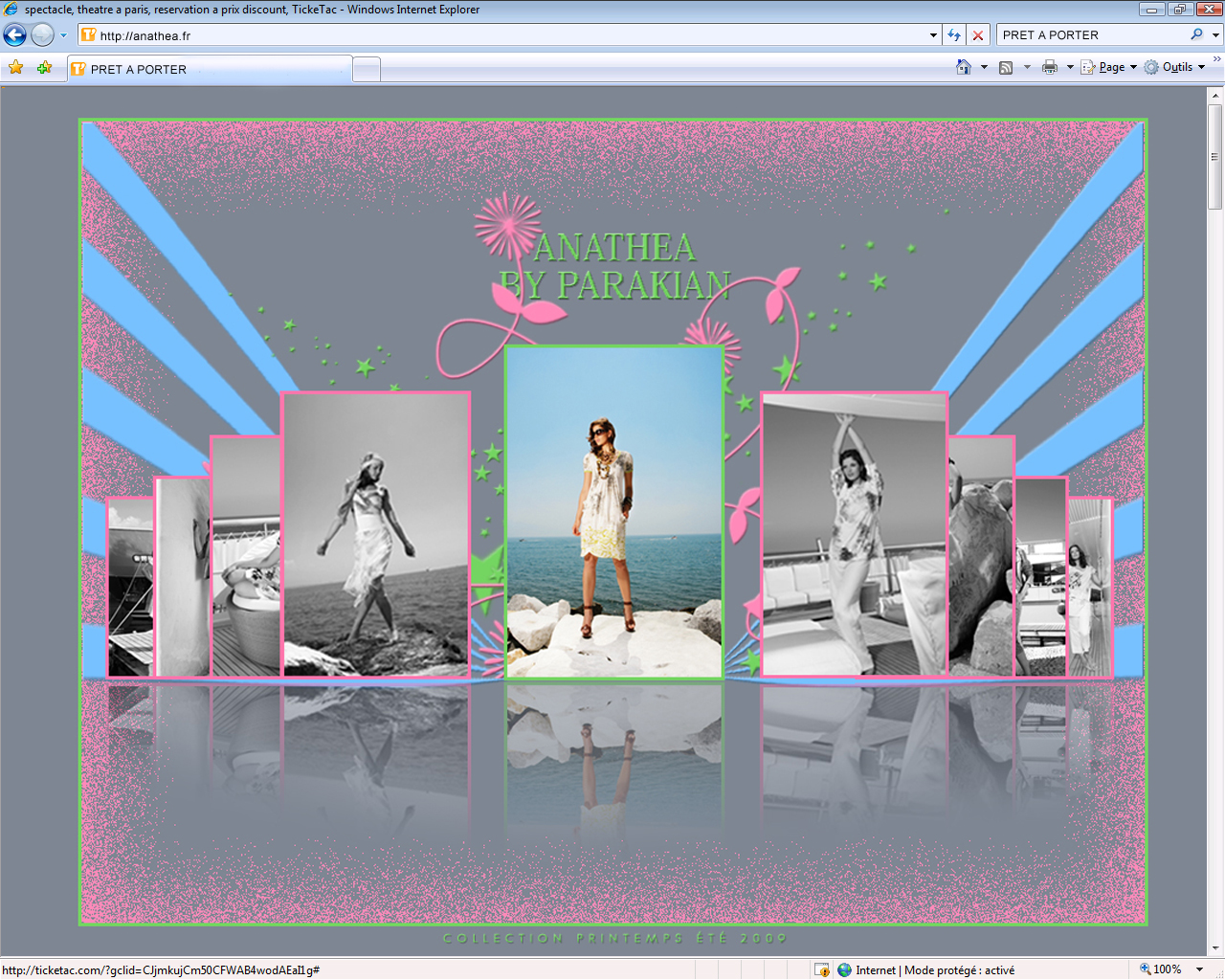Open the narrow yacht deck photo thumbnail

pos(1041,577)
